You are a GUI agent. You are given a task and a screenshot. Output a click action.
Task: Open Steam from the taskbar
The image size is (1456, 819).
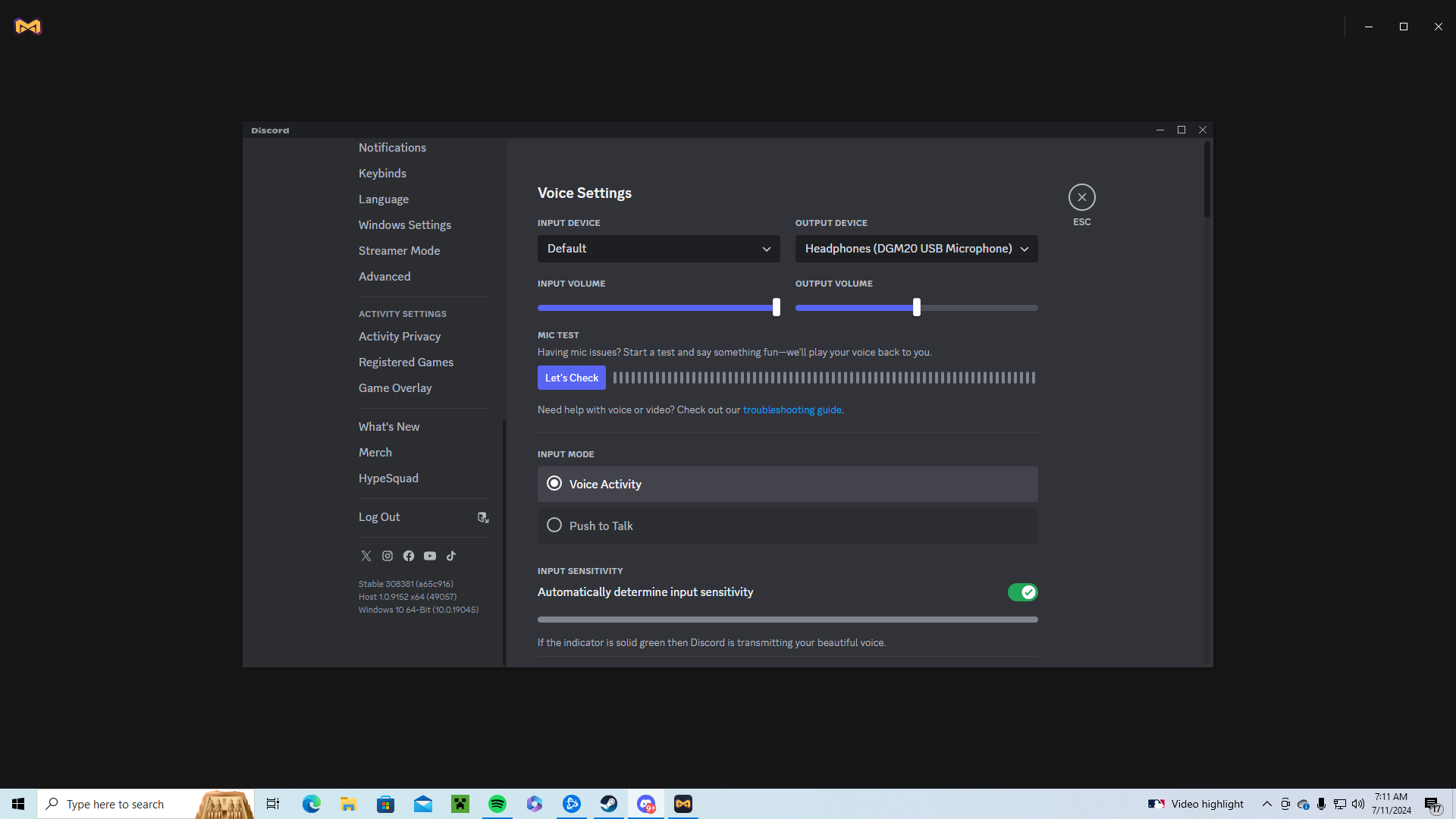609,804
